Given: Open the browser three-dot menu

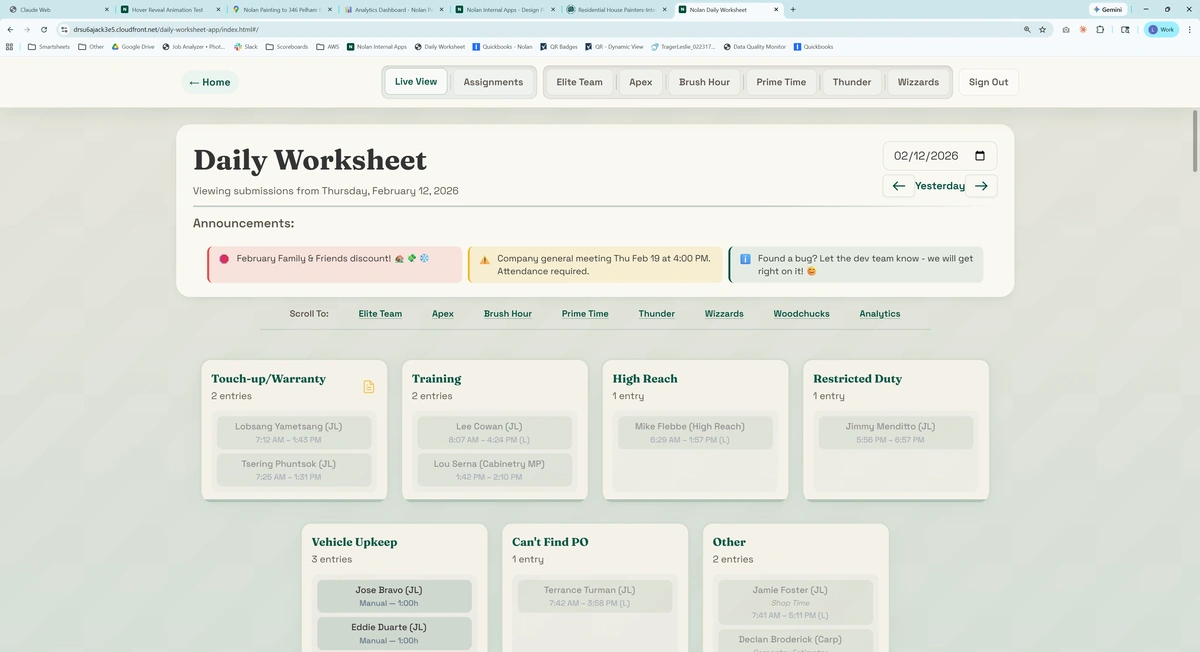Looking at the screenshot, I should click(1189, 29).
